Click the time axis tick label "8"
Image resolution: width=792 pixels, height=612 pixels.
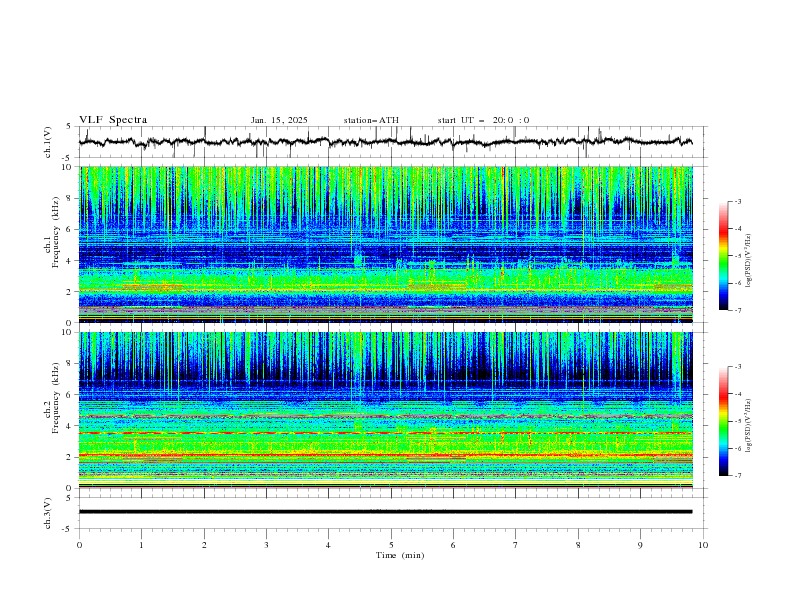point(578,545)
